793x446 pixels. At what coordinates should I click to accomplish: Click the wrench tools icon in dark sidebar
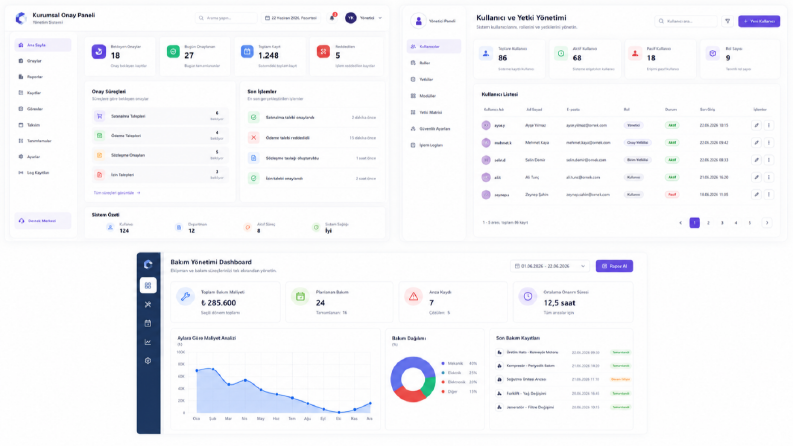(148, 304)
